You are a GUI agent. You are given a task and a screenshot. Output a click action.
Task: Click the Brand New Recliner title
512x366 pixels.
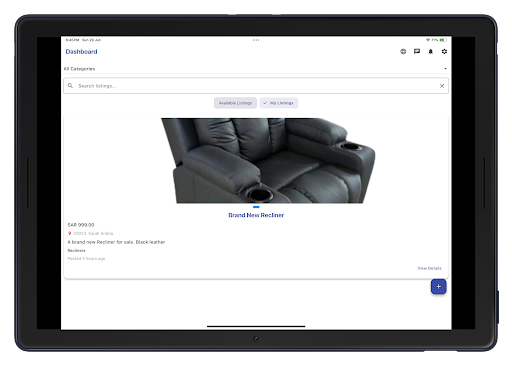(256, 215)
